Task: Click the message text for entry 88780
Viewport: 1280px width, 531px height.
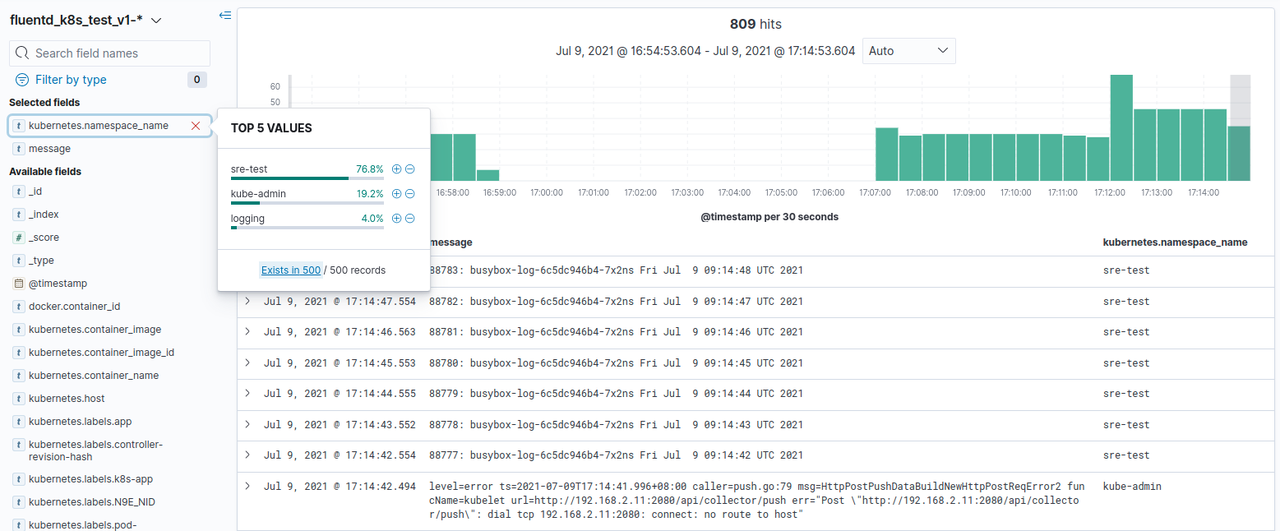Action: coord(615,363)
